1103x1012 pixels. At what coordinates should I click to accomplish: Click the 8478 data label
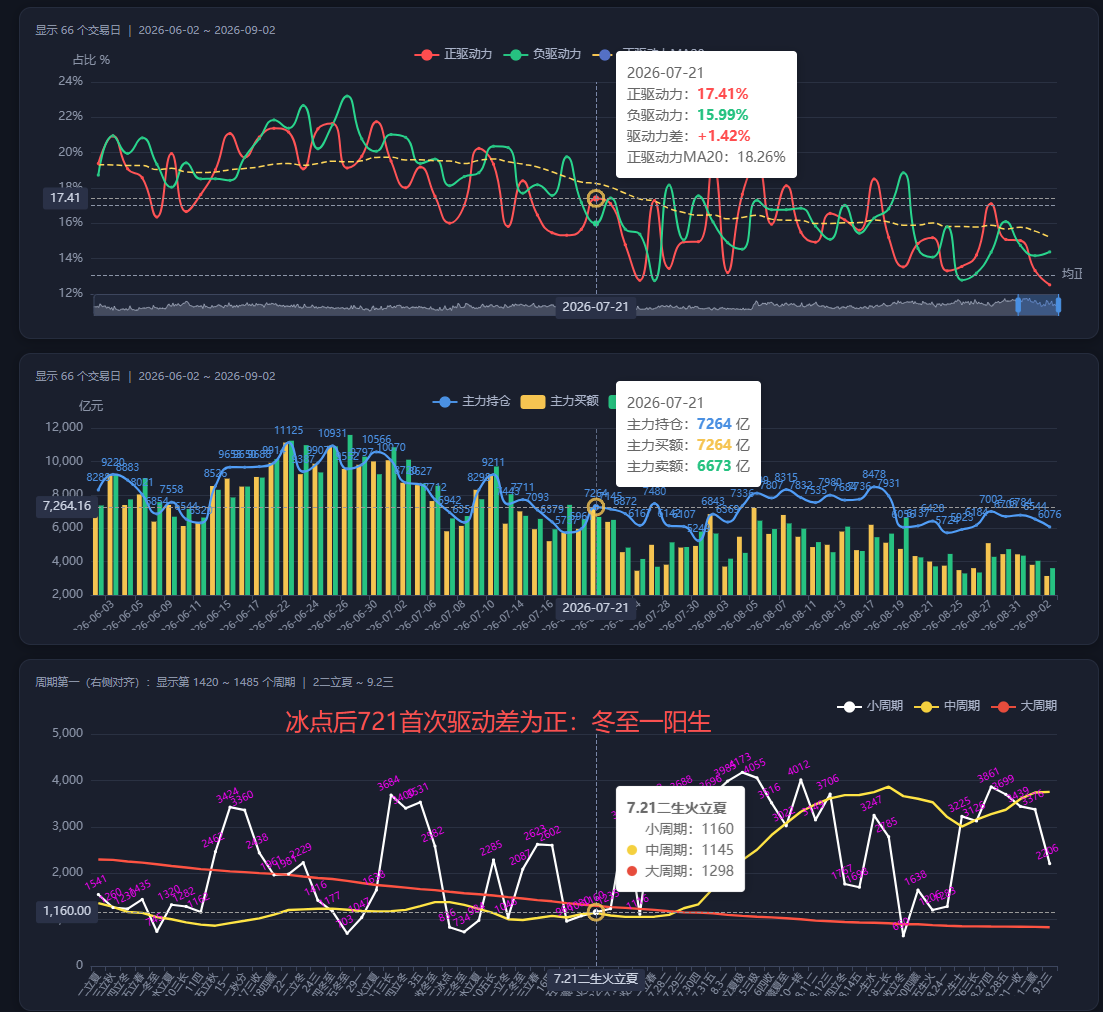874,474
